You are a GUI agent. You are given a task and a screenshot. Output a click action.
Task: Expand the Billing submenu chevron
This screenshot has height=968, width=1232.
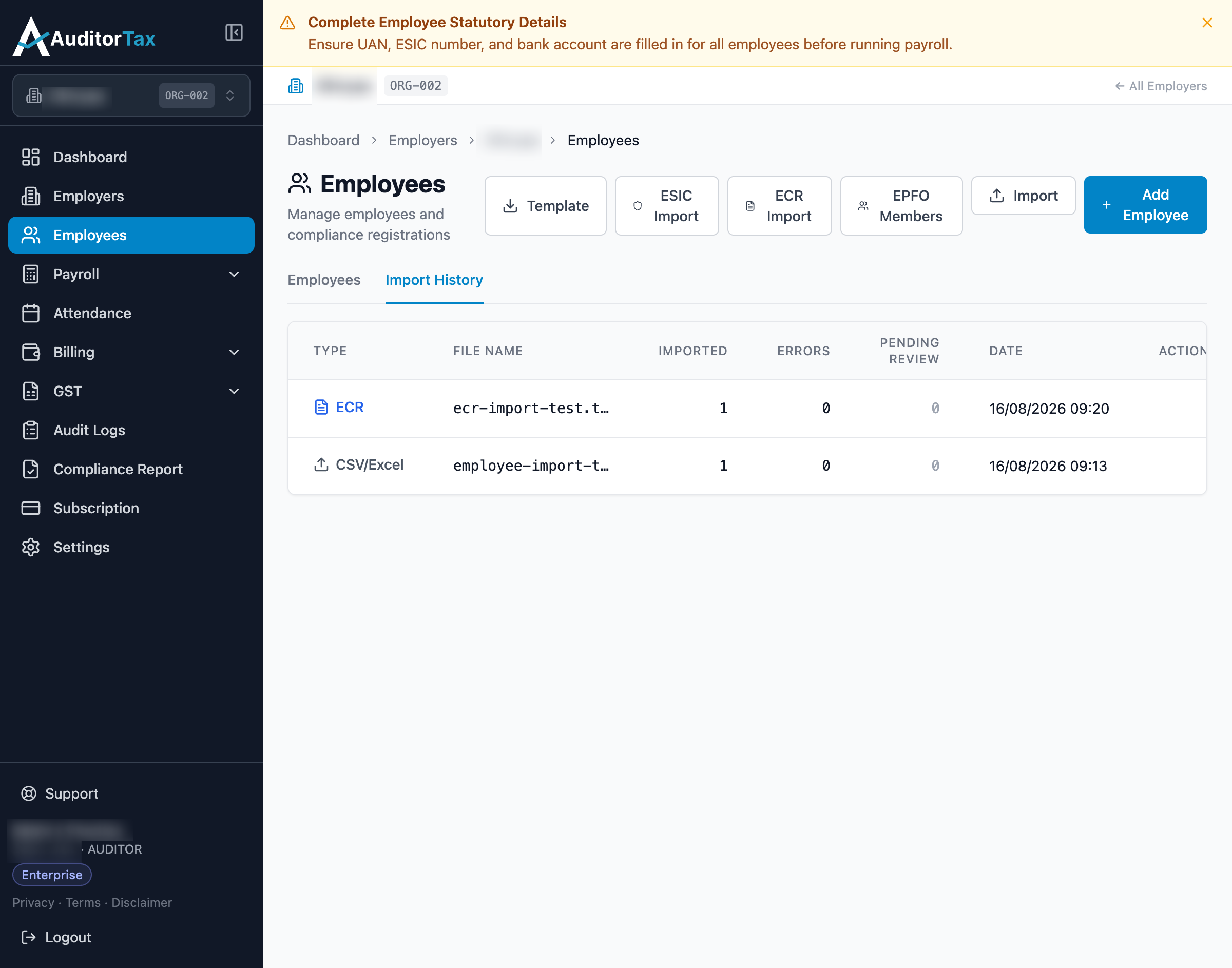pos(234,352)
